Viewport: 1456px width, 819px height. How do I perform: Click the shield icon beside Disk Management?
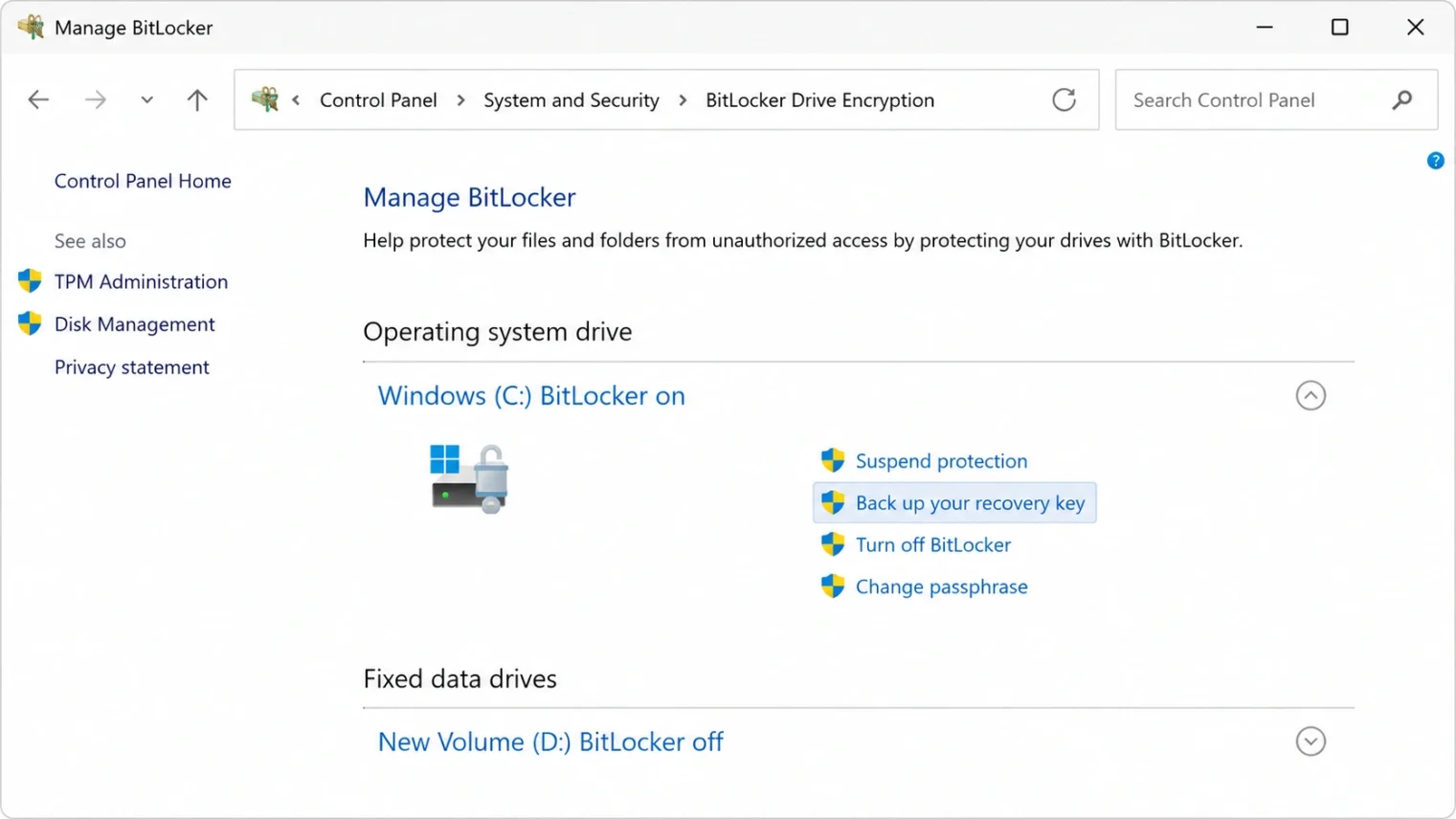click(x=30, y=323)
